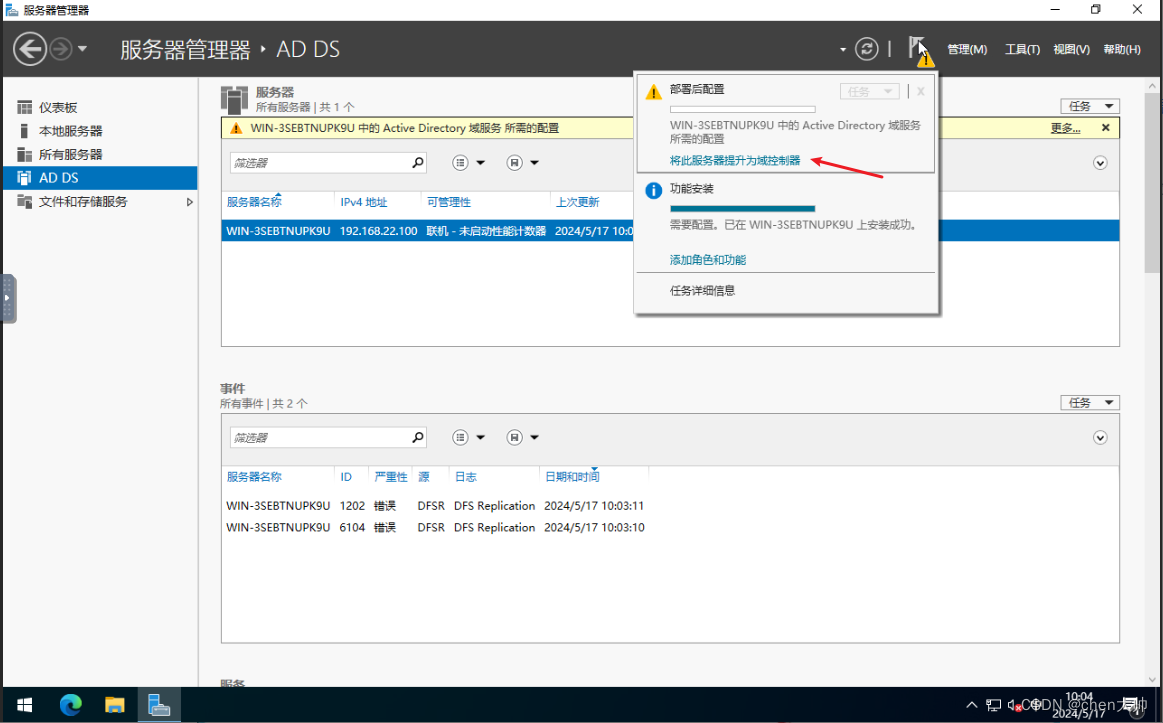This screenshot has width=1163, height=723.
Task: Click the 部署后配置 progress bar
Action: [x=742, y=110]
